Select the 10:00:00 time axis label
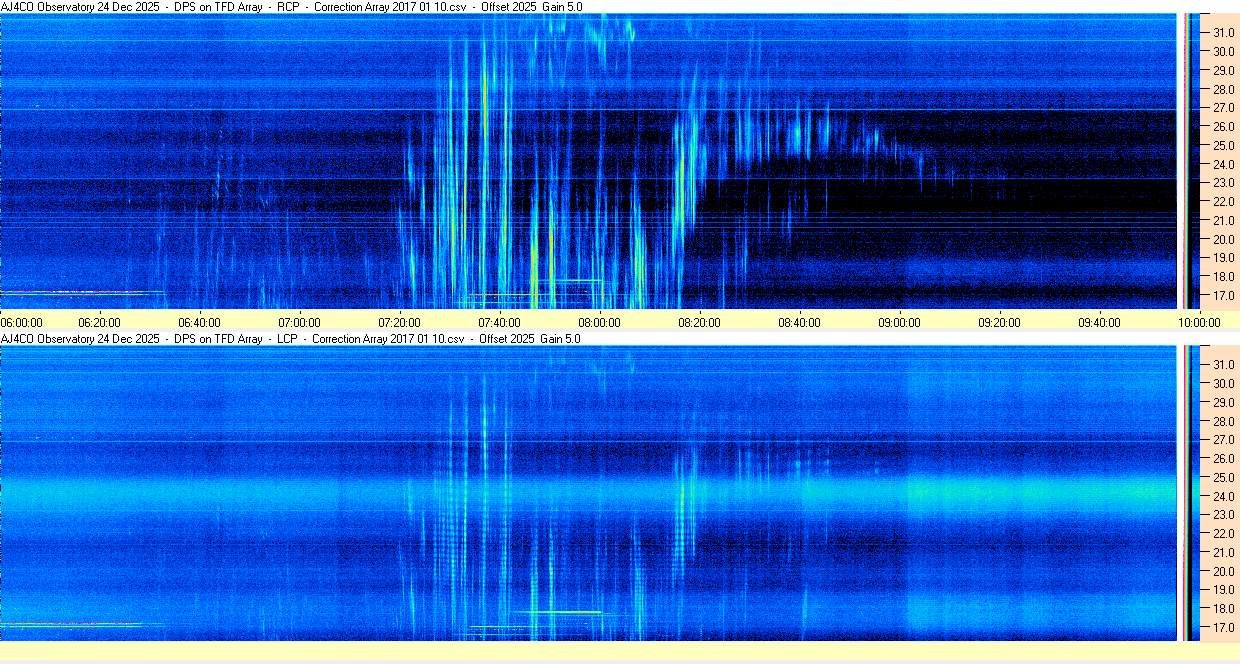The height and width of the screenshot is (664, 1240). coord(1199,322)
